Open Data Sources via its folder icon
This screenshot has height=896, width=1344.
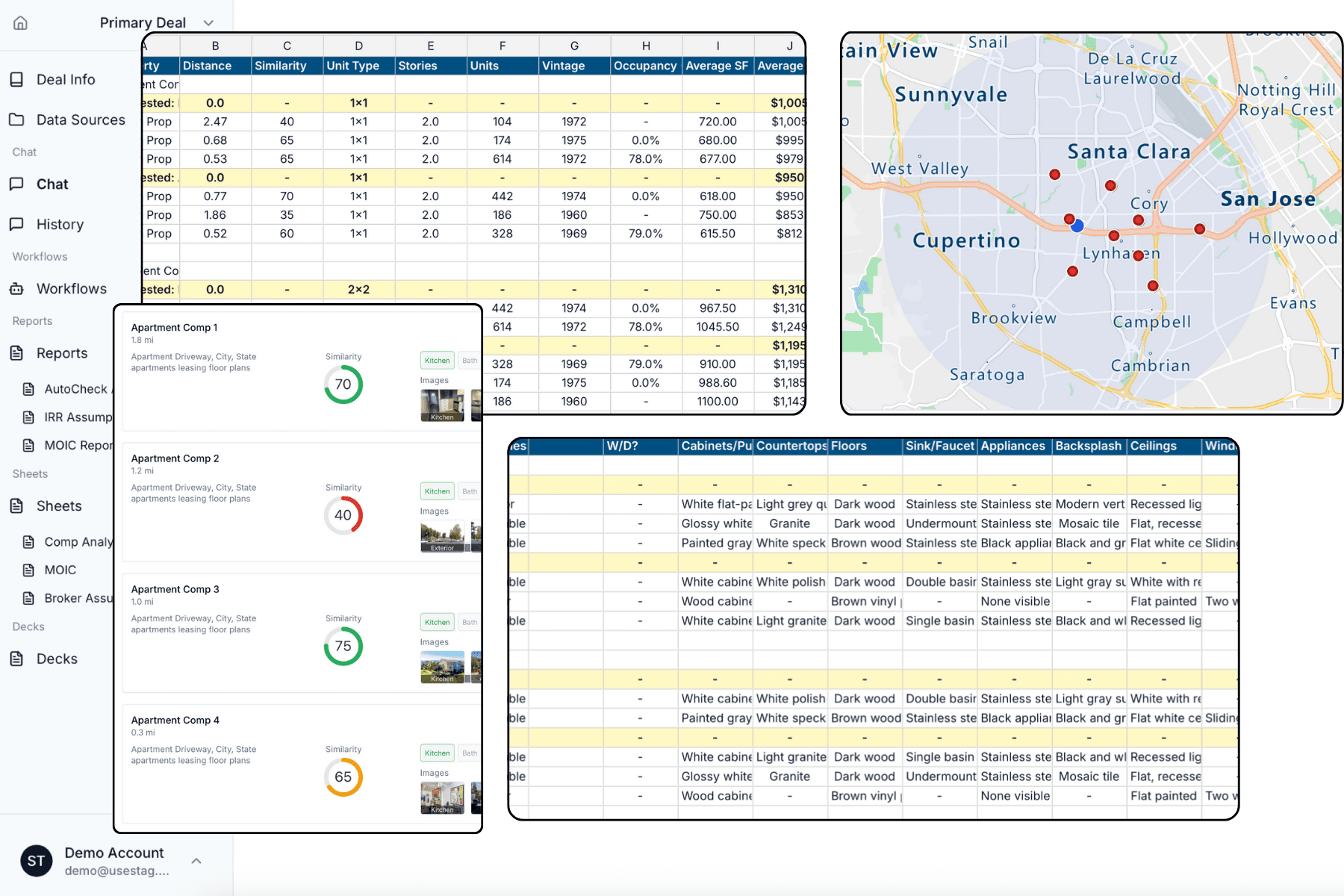pyautogui.click(x=16, y=119)
